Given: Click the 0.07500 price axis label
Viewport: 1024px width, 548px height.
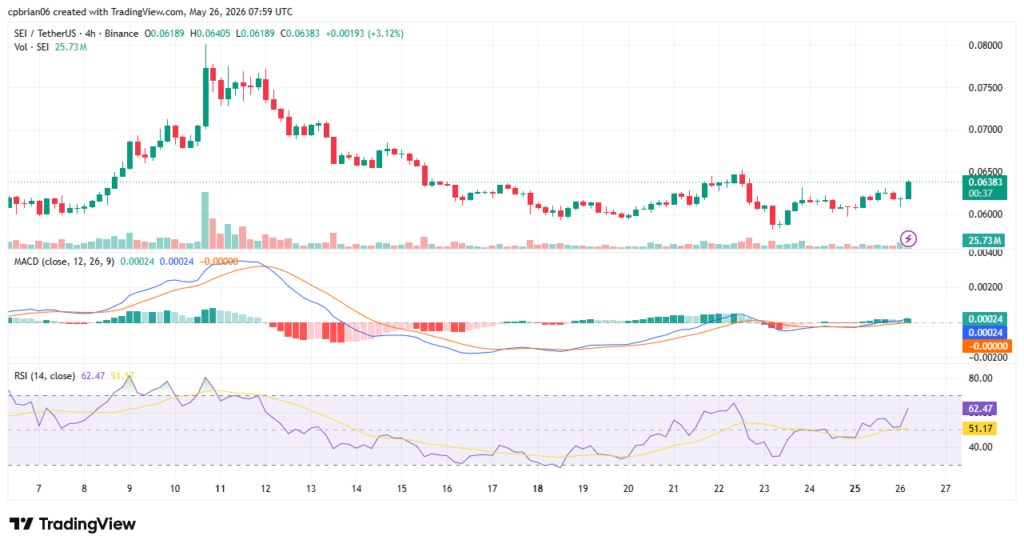Looking at the screenshot, I should click(985, 88).
